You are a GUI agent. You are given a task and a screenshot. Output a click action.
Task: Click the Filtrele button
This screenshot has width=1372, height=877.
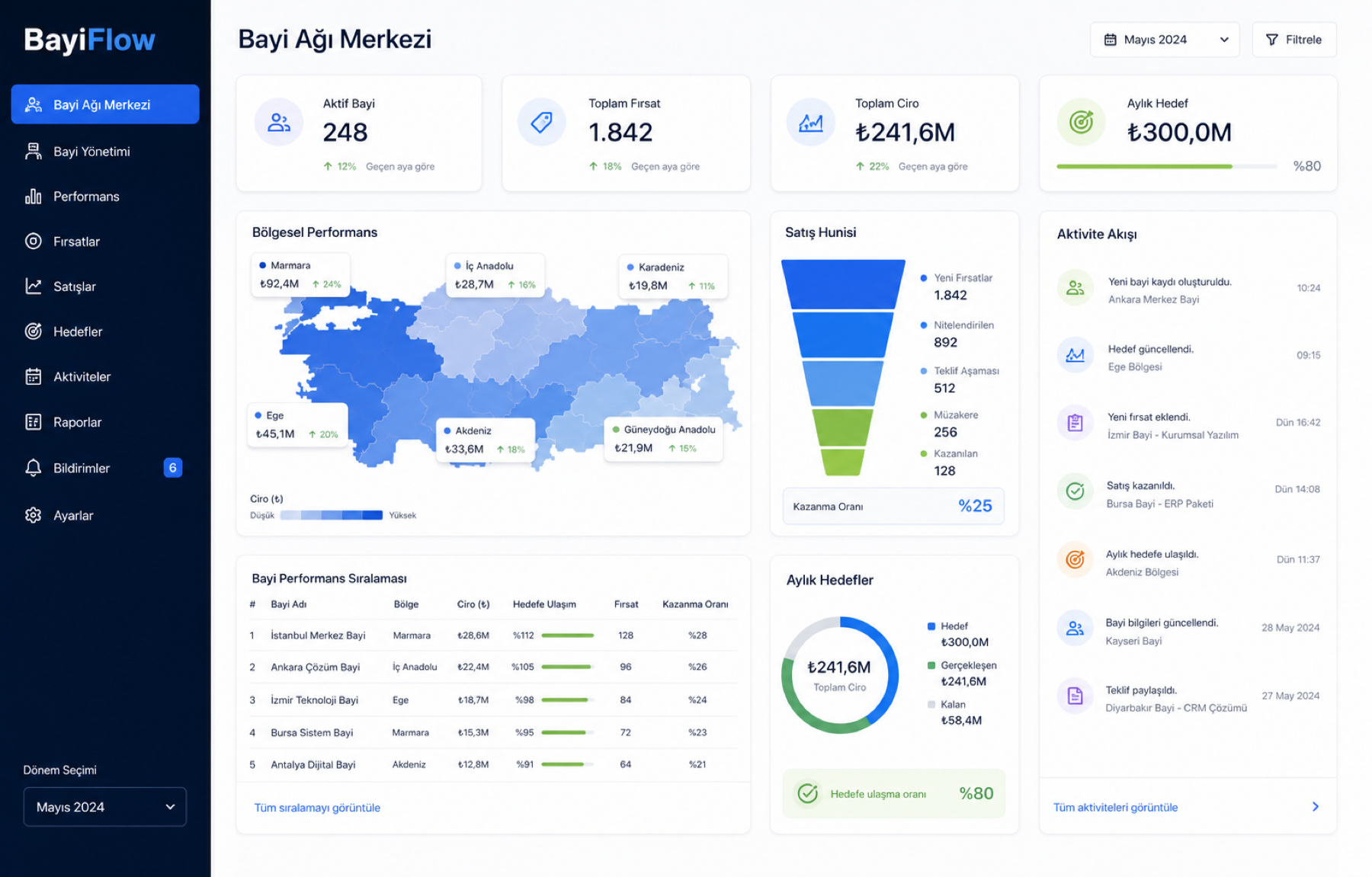[x=1294, y=40]
